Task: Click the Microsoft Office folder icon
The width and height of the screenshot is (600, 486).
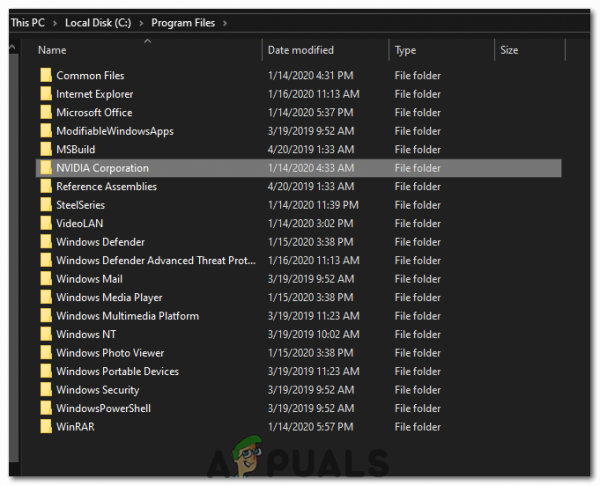Action: coord(46,112)
